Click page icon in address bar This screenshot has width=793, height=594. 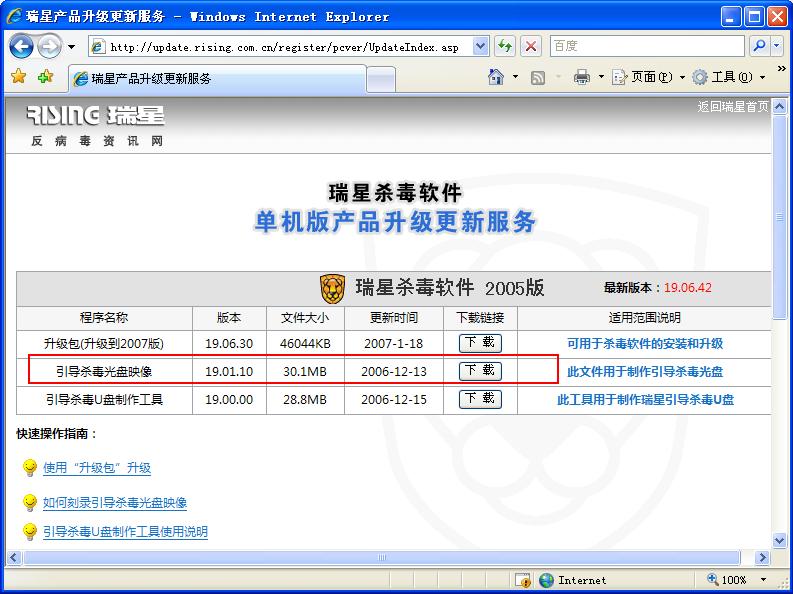point(98,47)
